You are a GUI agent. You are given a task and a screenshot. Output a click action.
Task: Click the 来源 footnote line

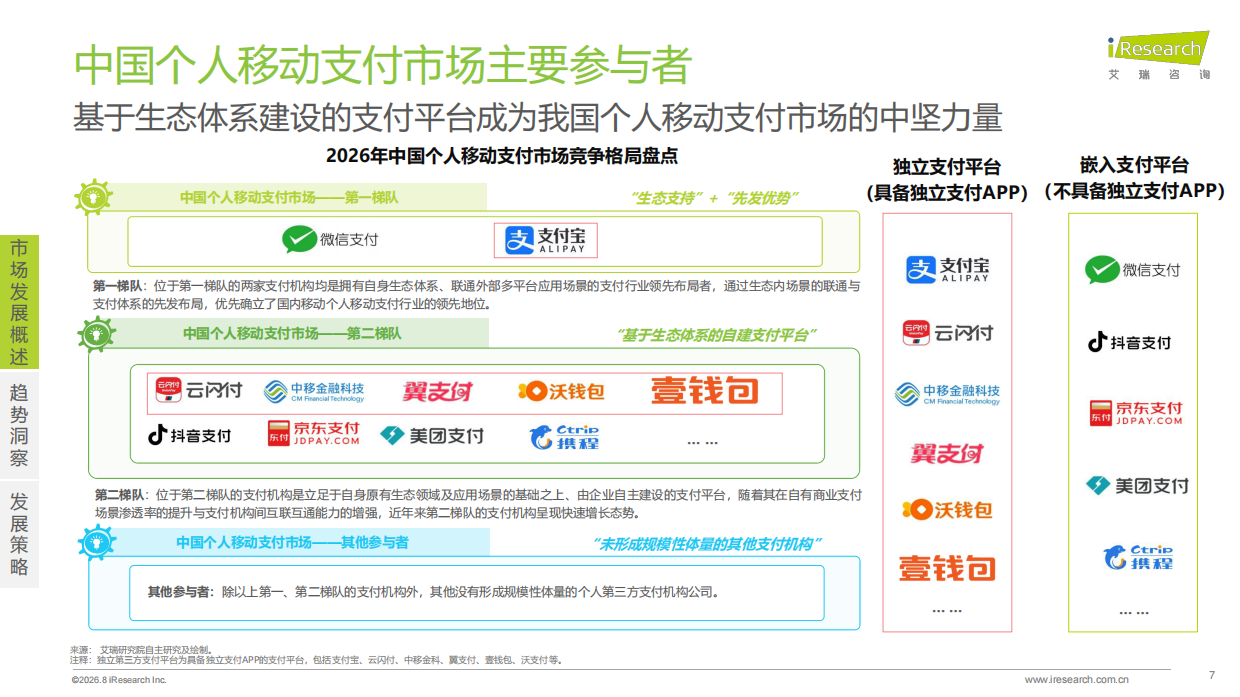click(141, 650)
